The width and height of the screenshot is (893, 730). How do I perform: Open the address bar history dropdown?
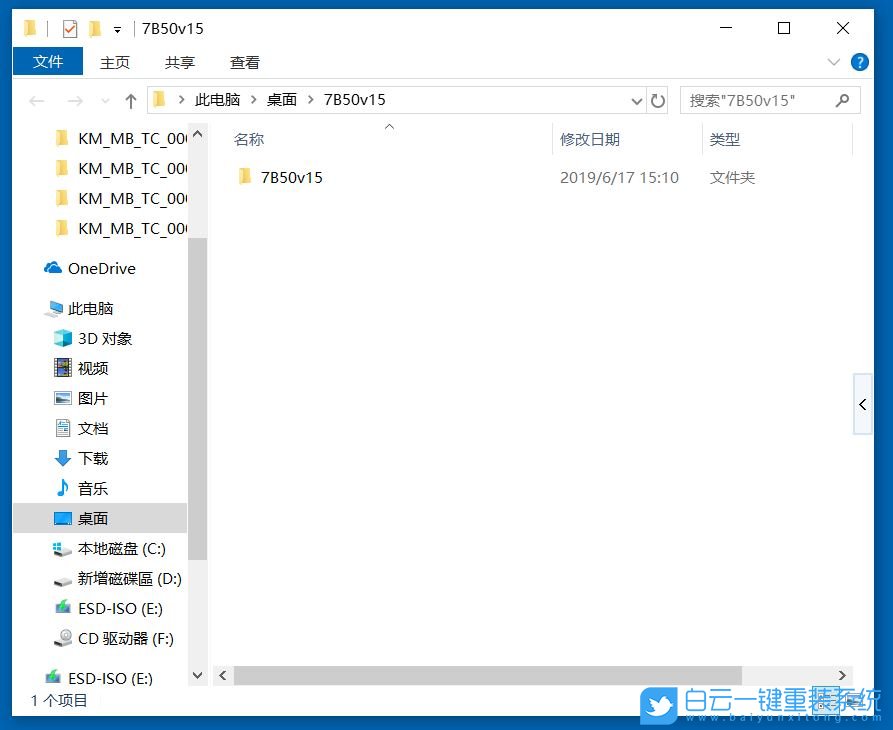click(x=637, y=100)
